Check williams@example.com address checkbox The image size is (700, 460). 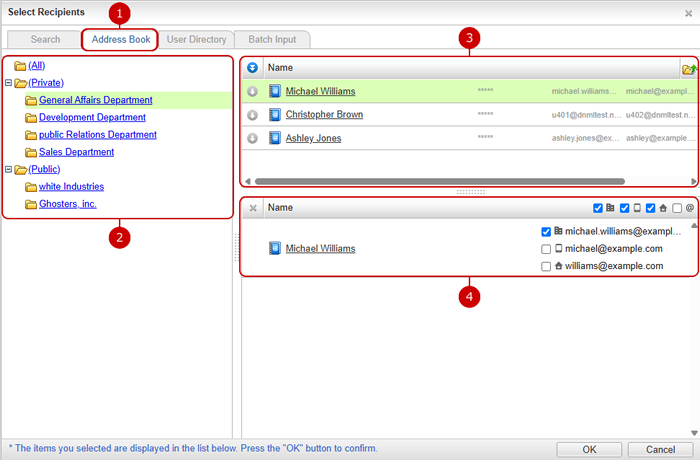[546, 267]
